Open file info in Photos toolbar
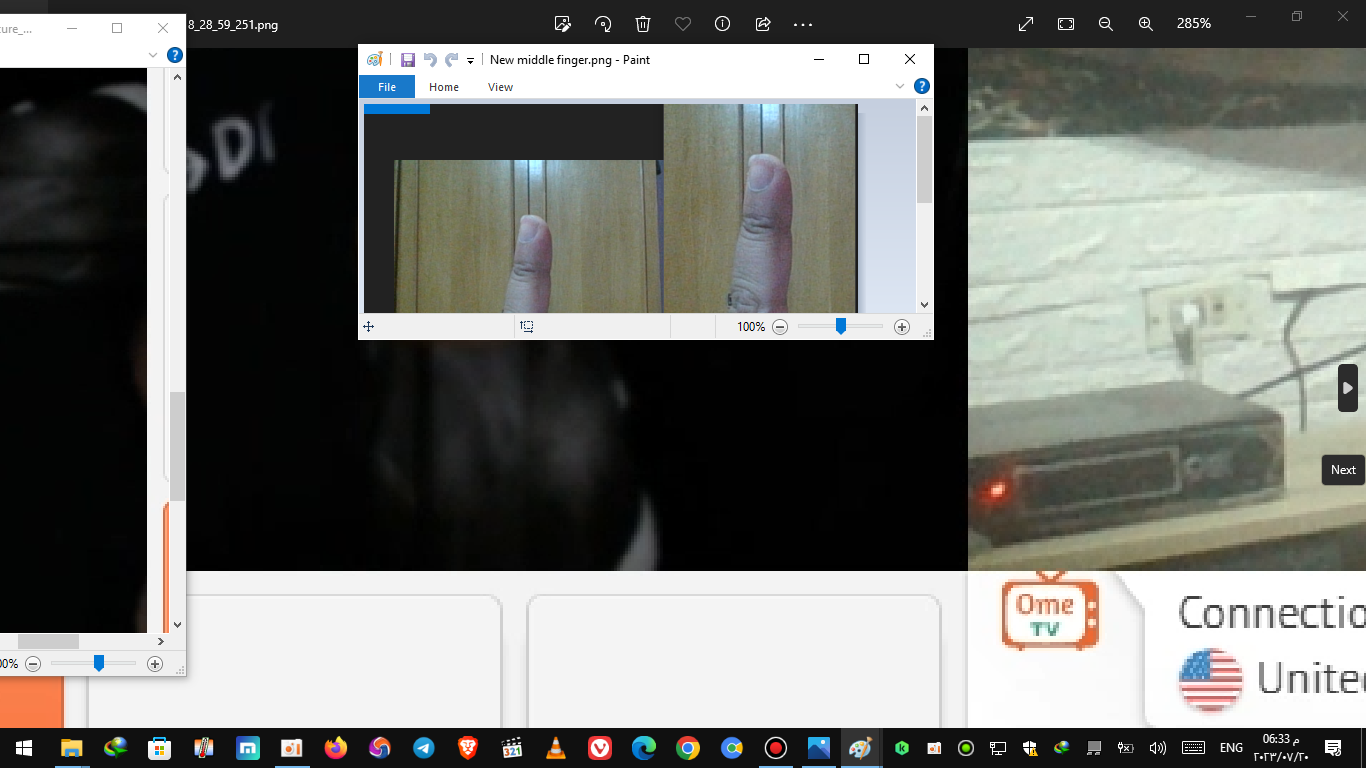Screen dimensions: 1366x768 click(722, 24)
